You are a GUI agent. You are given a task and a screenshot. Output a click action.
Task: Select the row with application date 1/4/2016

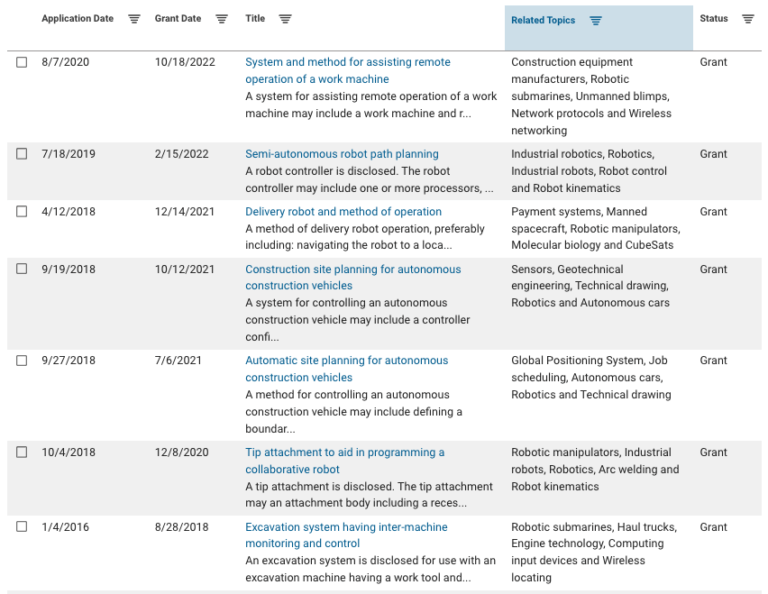[x=22, y=526]
